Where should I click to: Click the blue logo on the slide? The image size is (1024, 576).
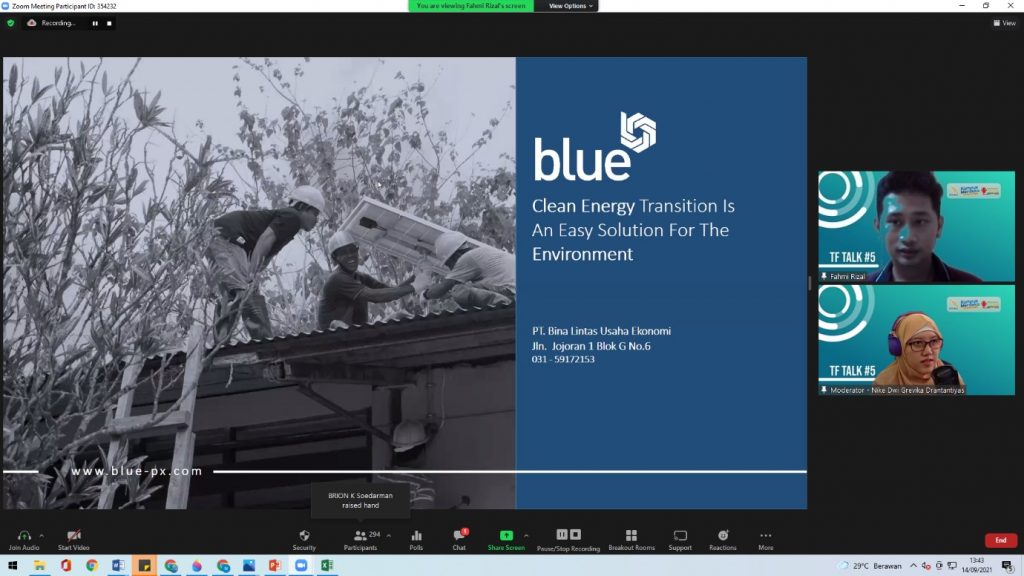pos(595,146)
